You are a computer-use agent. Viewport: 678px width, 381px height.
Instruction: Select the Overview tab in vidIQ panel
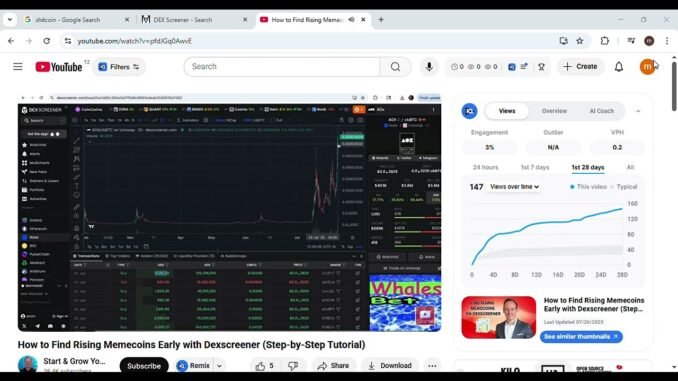click(554, 111)
